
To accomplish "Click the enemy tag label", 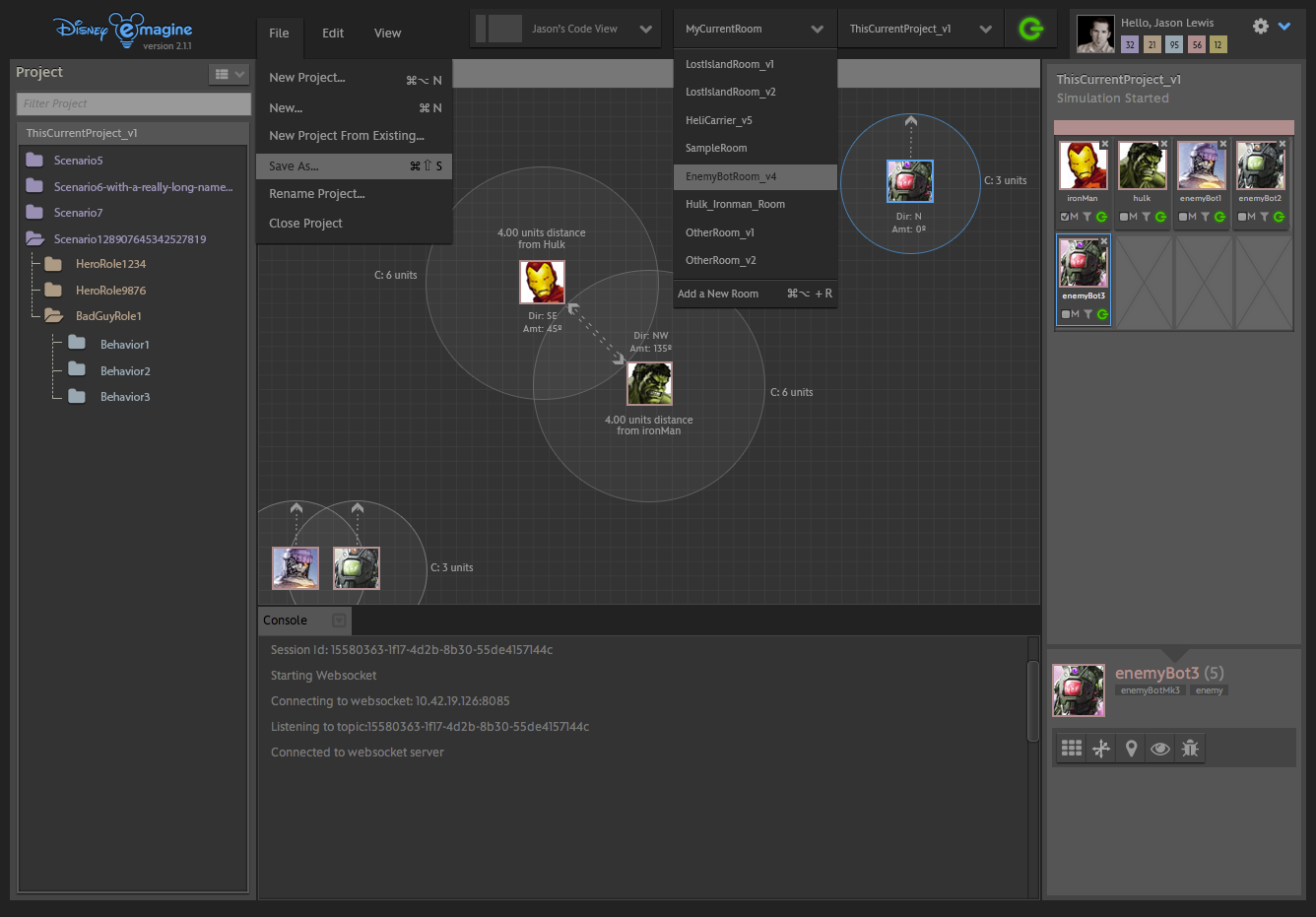I will (1209, 690).
